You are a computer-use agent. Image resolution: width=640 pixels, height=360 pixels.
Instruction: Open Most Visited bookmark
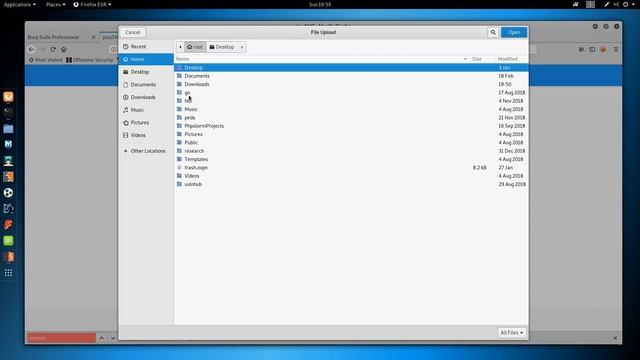point(45,60)
